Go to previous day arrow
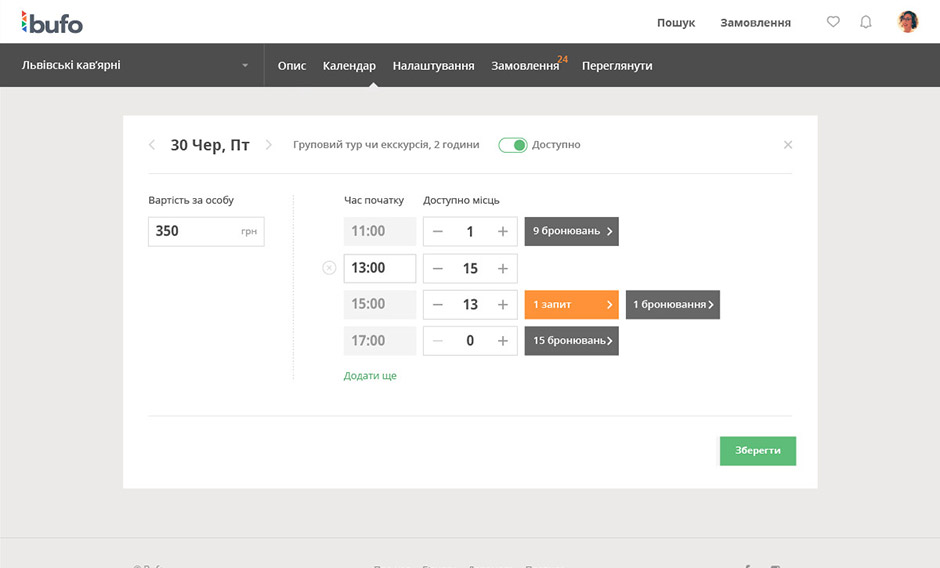 pyautogui.click(x=152, y=145)
